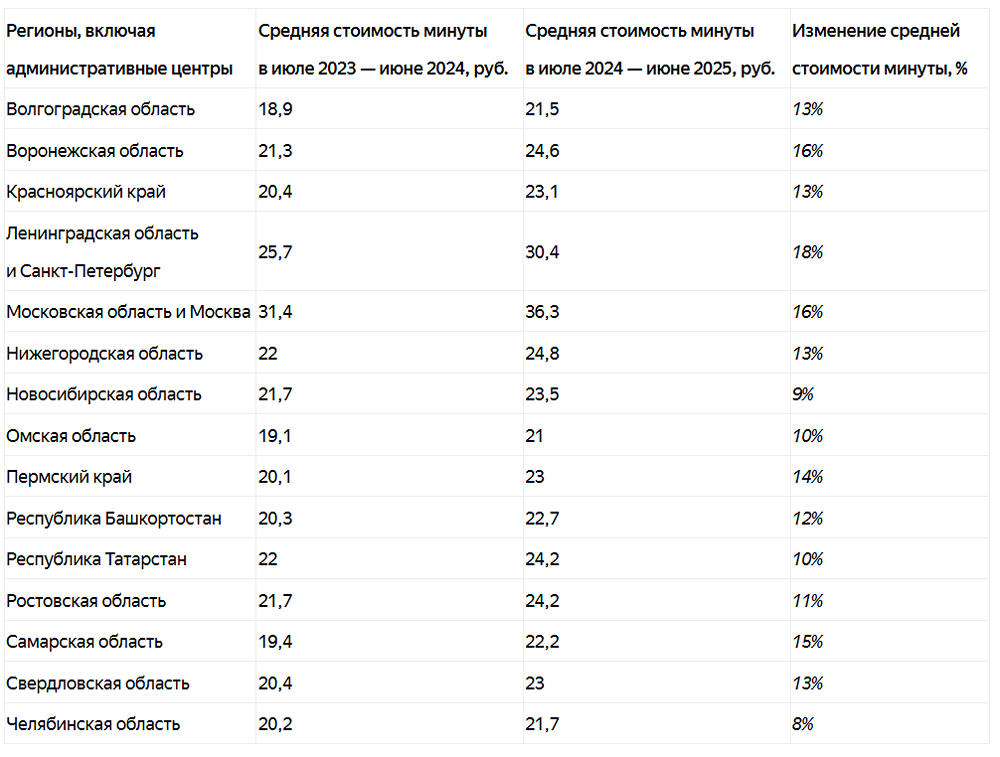Image resolution: width=1000 pixels, height=757 pixels.
Task: Select the 'Челябинская область' row label
Action: pyautogui.click(x=93, y=724)
